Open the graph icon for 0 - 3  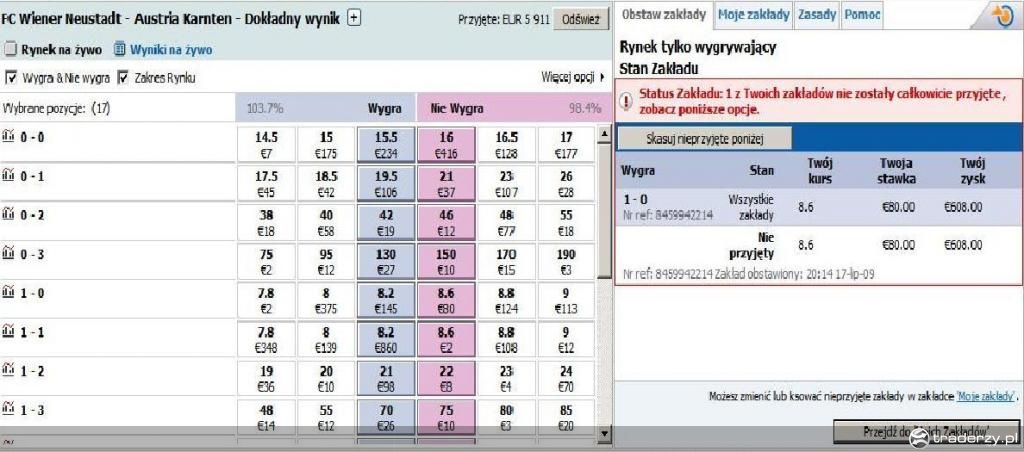(x=8, y=253)
